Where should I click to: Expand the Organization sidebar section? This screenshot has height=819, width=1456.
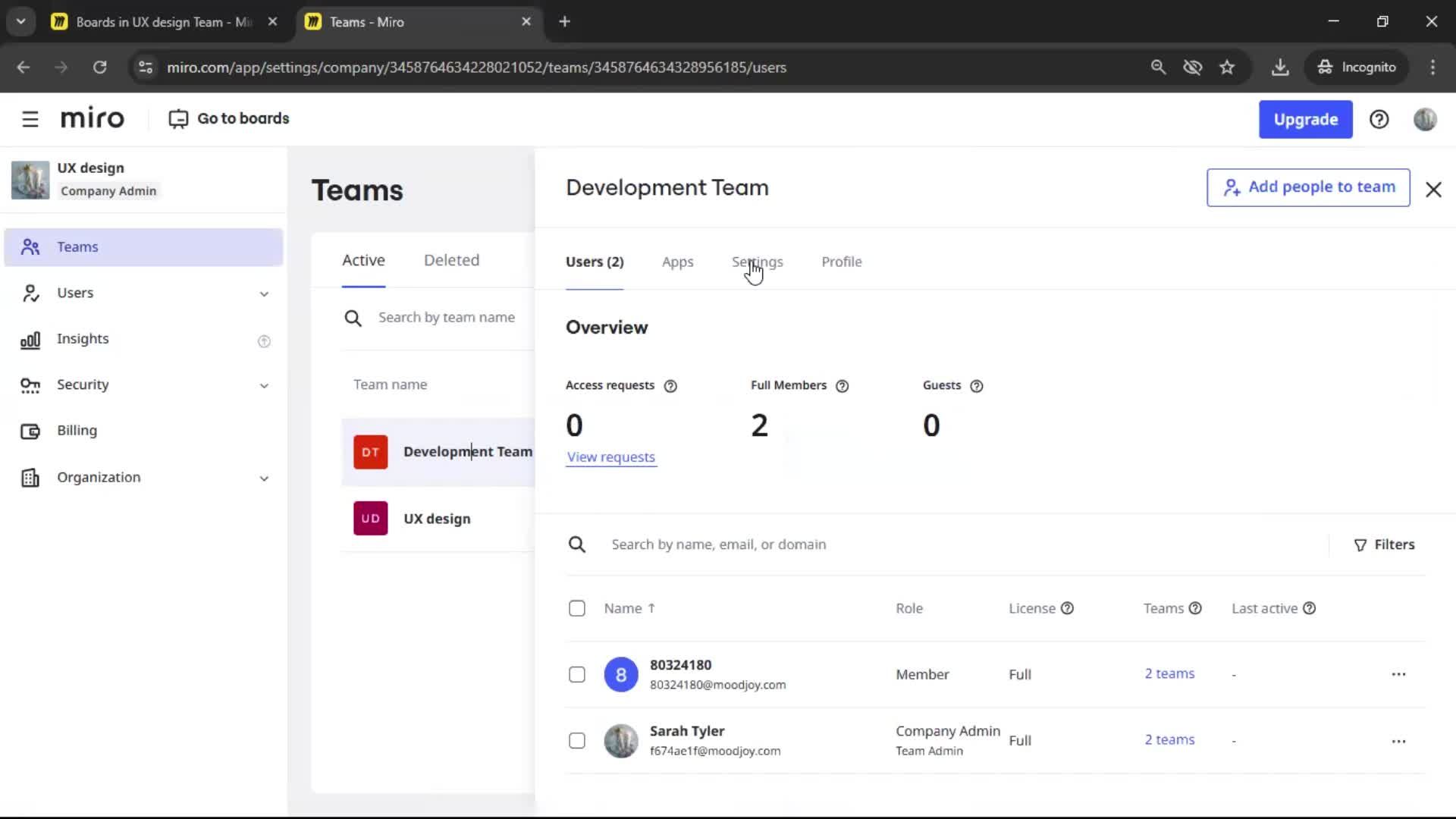[x=264, y=479]
